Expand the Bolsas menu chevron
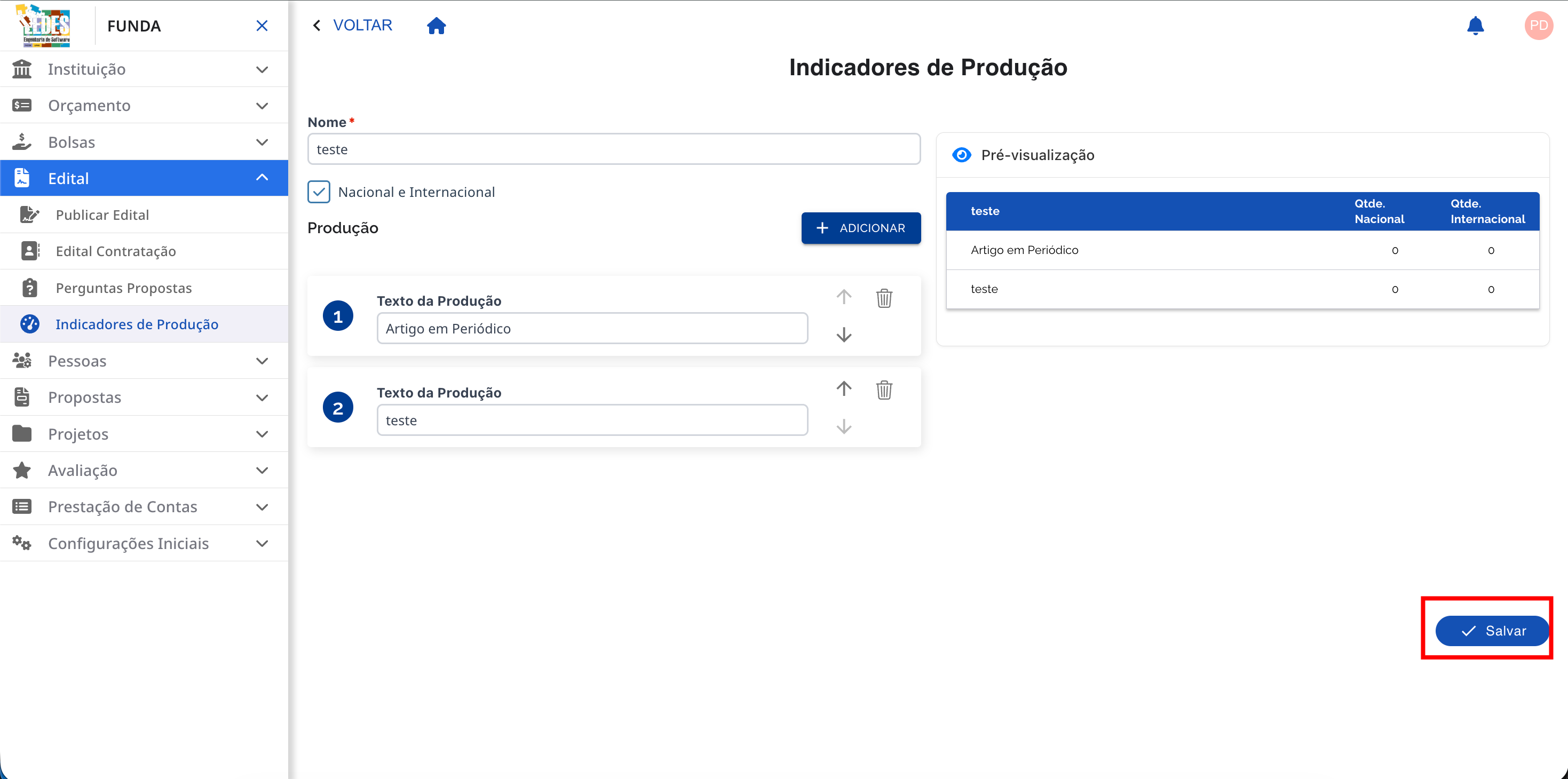The image size is (1568, 779). (x=262, y=142)
